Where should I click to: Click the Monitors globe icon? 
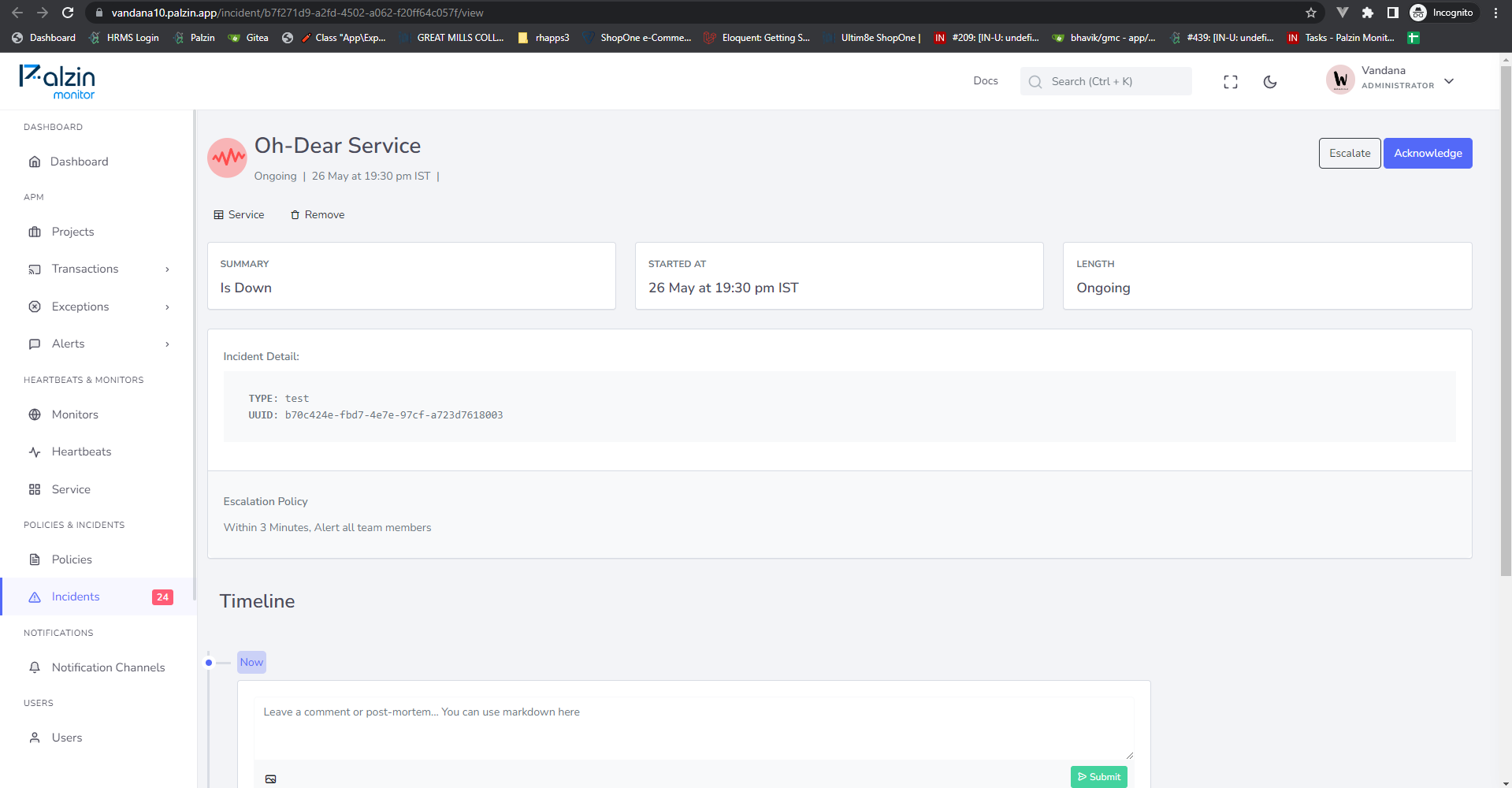35,414
